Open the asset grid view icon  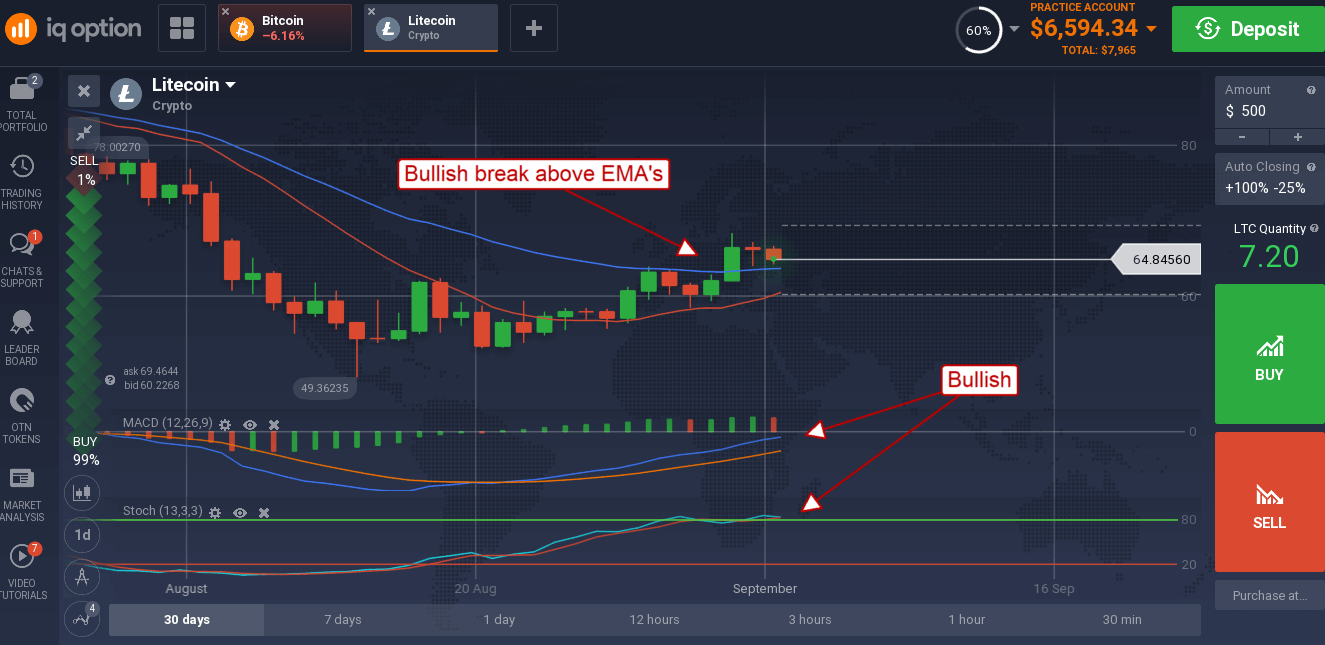(x=182, y=28)
